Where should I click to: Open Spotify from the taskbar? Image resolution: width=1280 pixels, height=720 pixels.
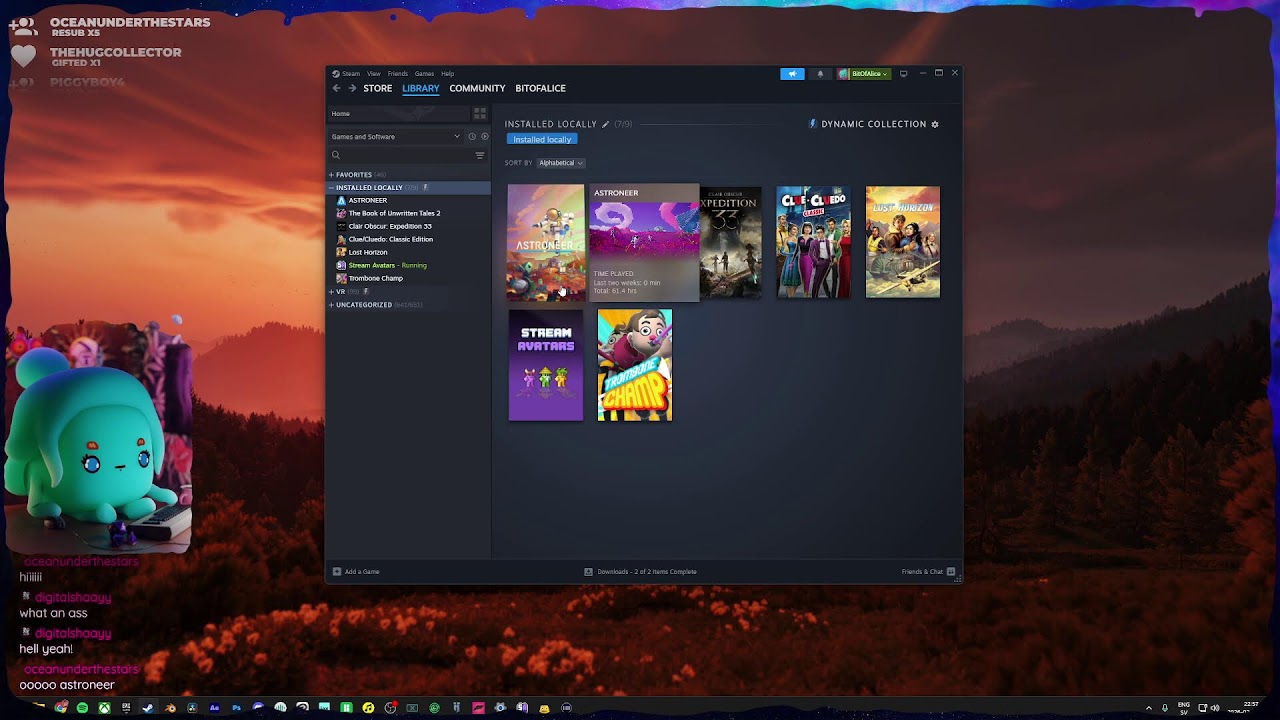click(x=82, y=708)
